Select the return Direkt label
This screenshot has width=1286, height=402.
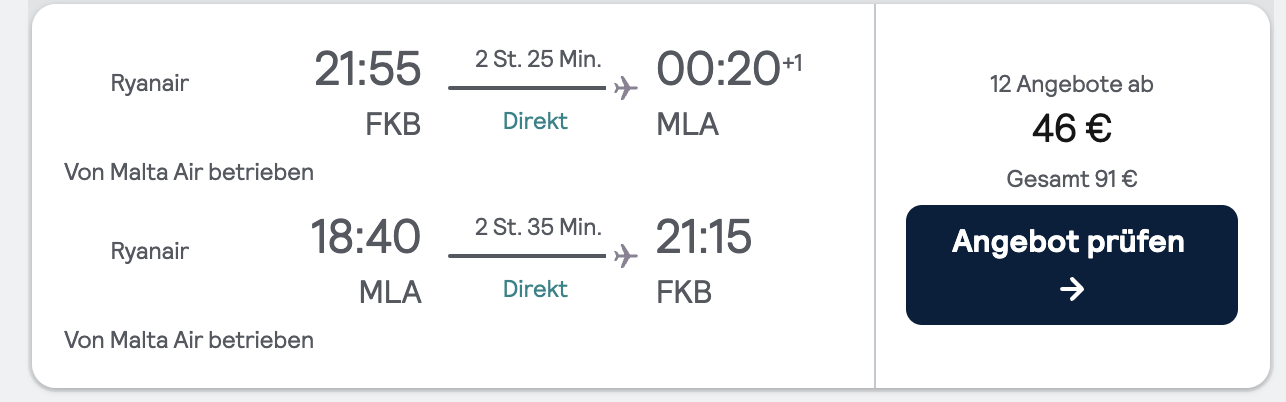(x=535, y=289)
